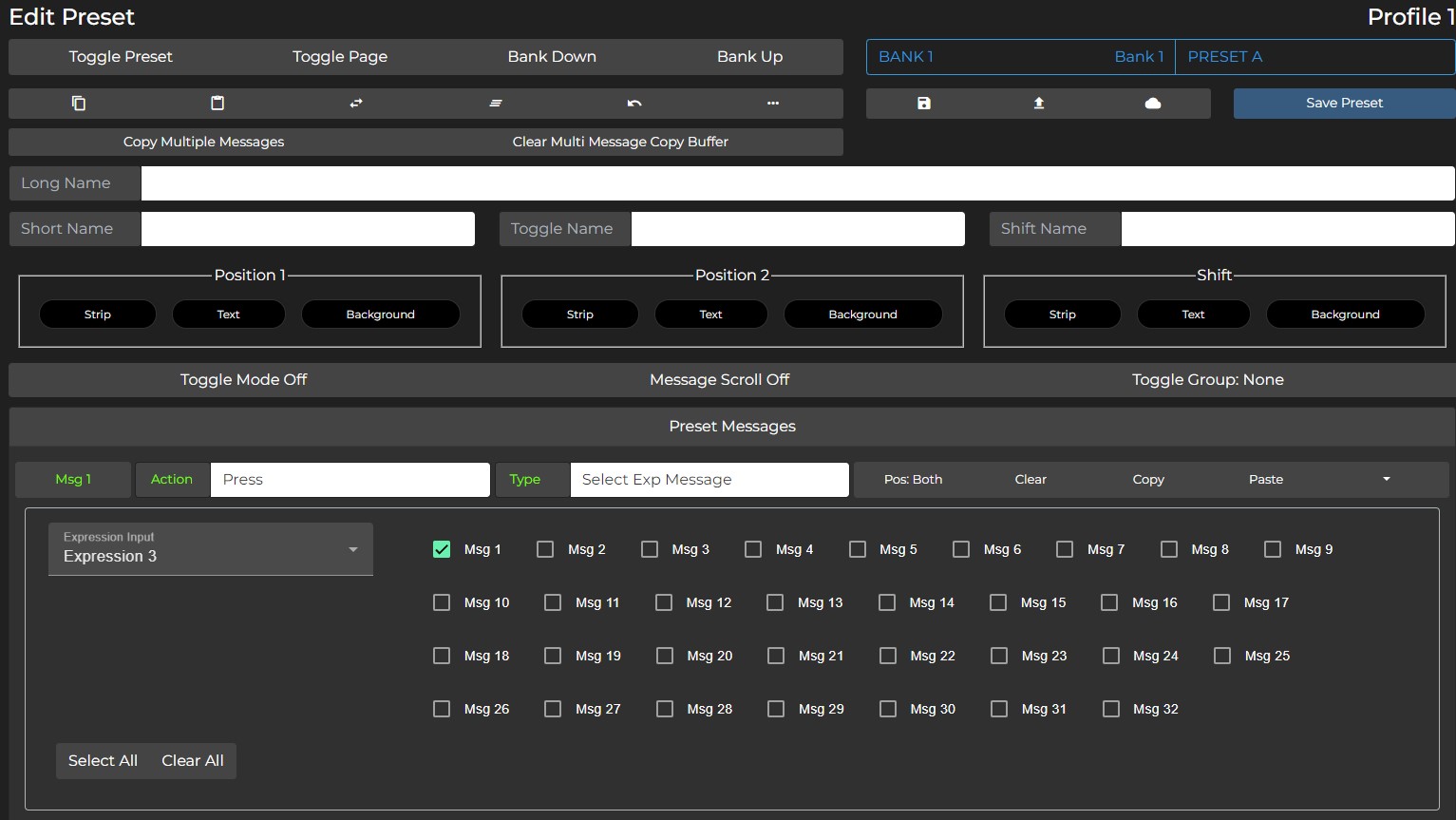1456x820 pixels.
Task: Click the cloud icon
Action: pyautogui.click(x=1153, y=104)
